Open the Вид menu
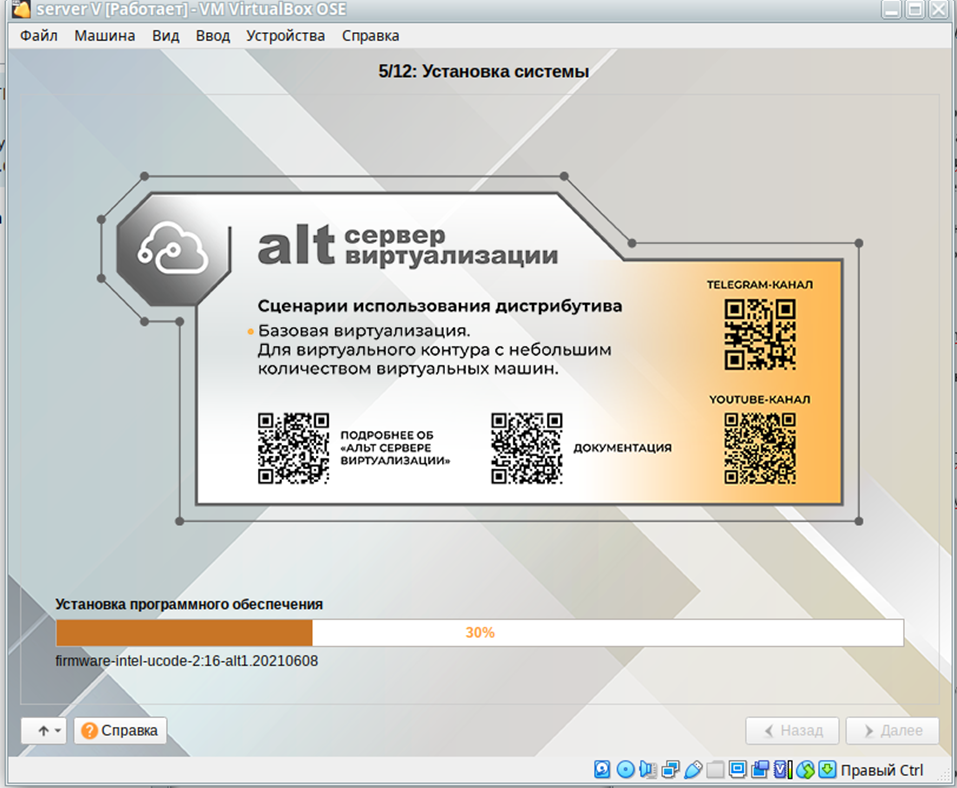Image resolution: width=957 pixels, height=788 pixels. coord(165,36)
